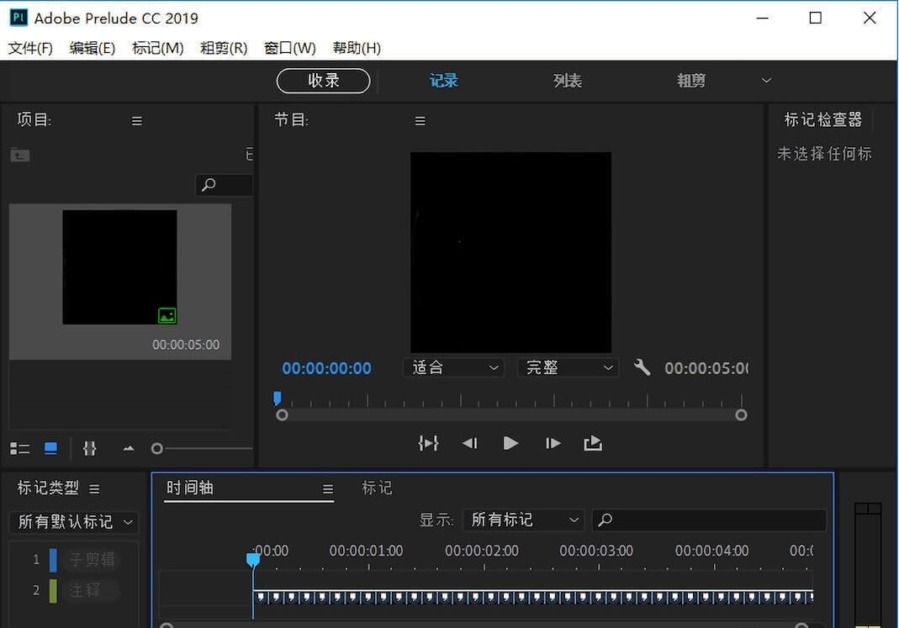Screen dimensions: 899x628
Task: Open the 标记(M) menu
Action: point(158,48)
